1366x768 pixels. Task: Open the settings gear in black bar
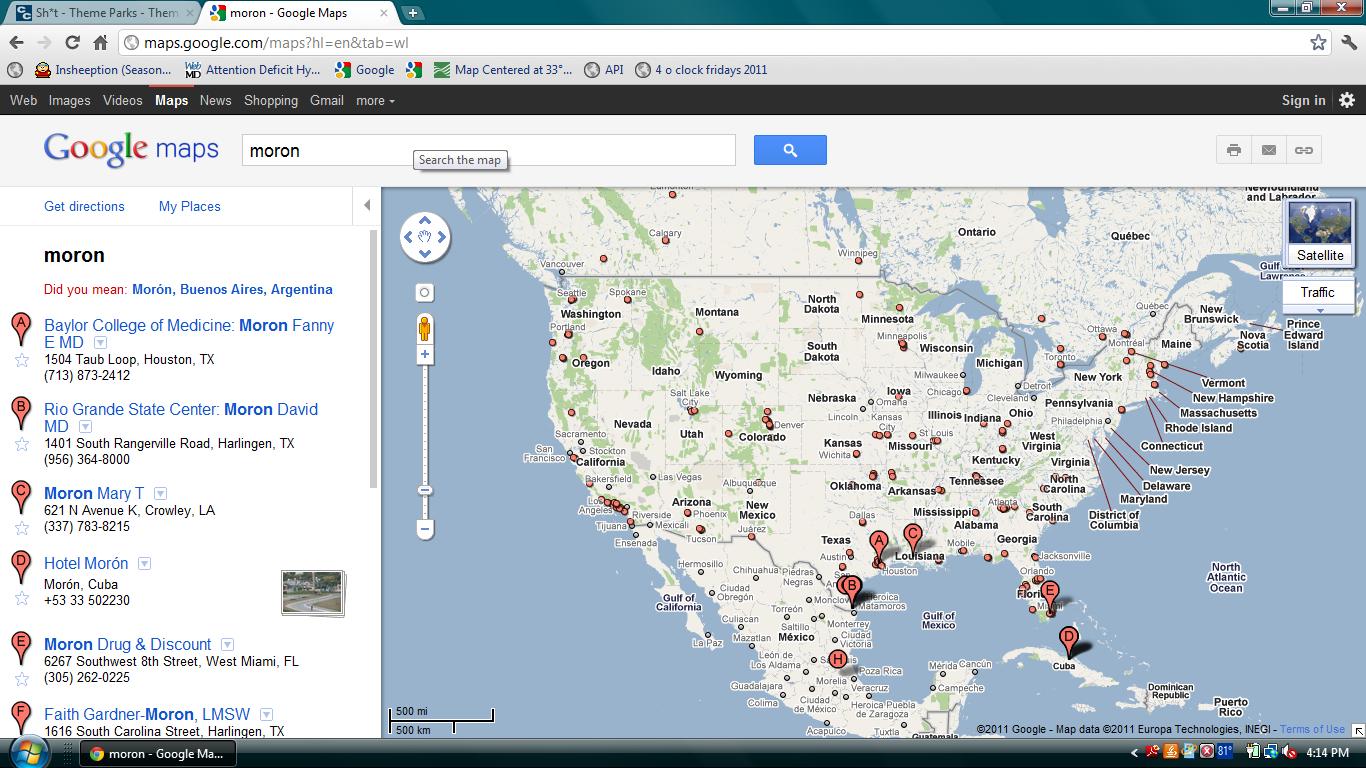(1347, 100)
